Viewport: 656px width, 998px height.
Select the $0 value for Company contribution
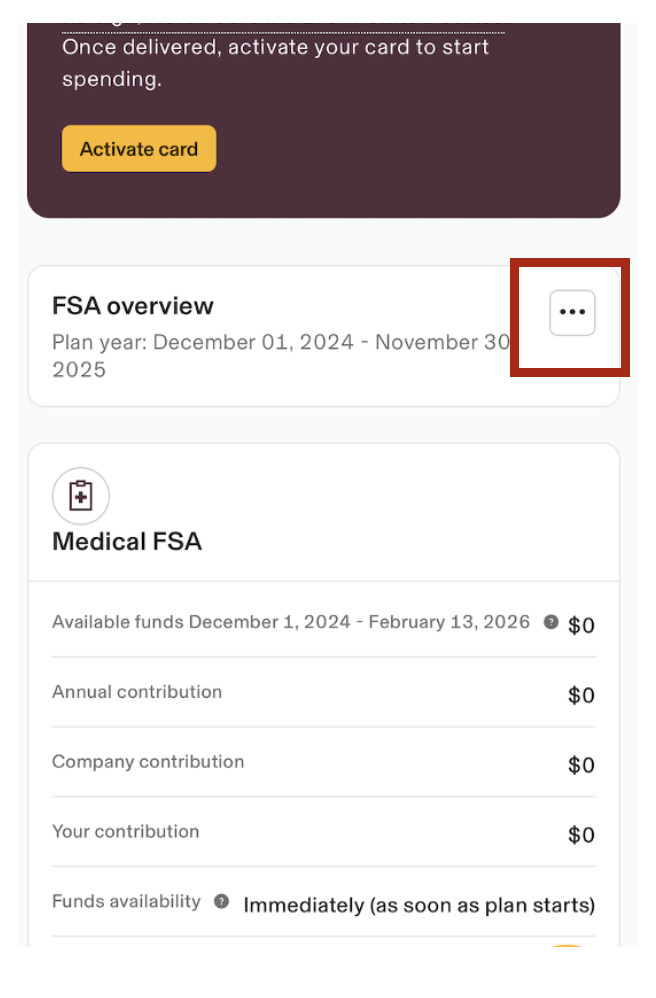click(581, 765)
